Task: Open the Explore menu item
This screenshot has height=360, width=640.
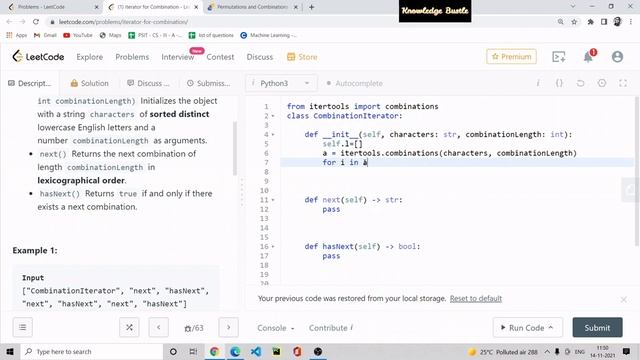Action: click(x=89, y=57)
